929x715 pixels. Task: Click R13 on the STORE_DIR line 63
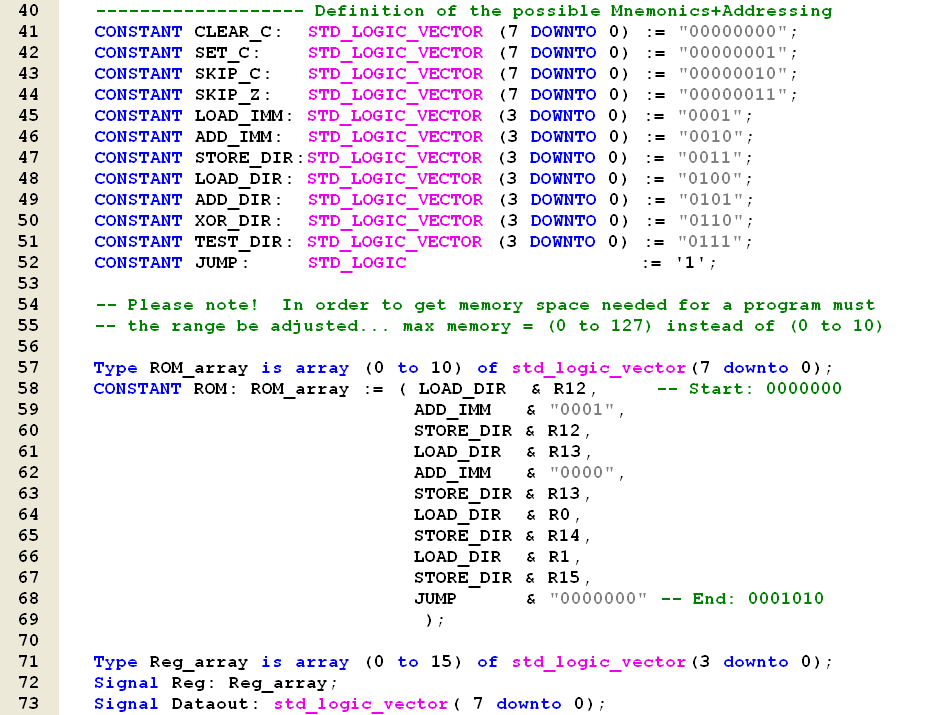563,494
